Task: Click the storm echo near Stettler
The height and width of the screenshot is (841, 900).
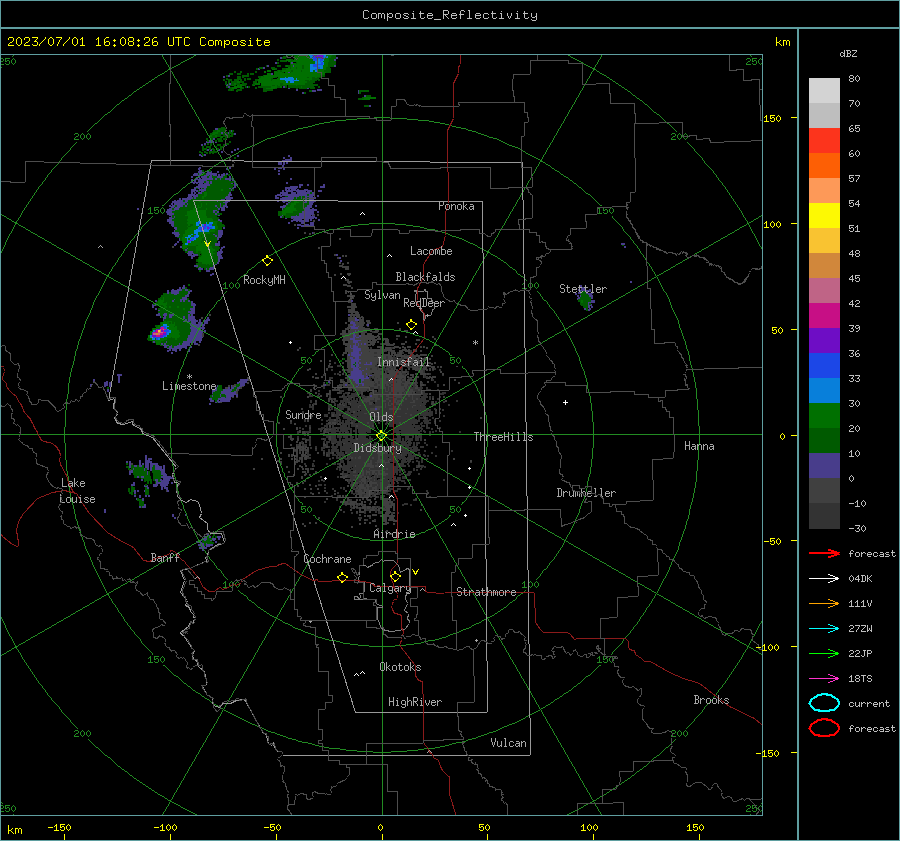Action: (x=585, y=299)
